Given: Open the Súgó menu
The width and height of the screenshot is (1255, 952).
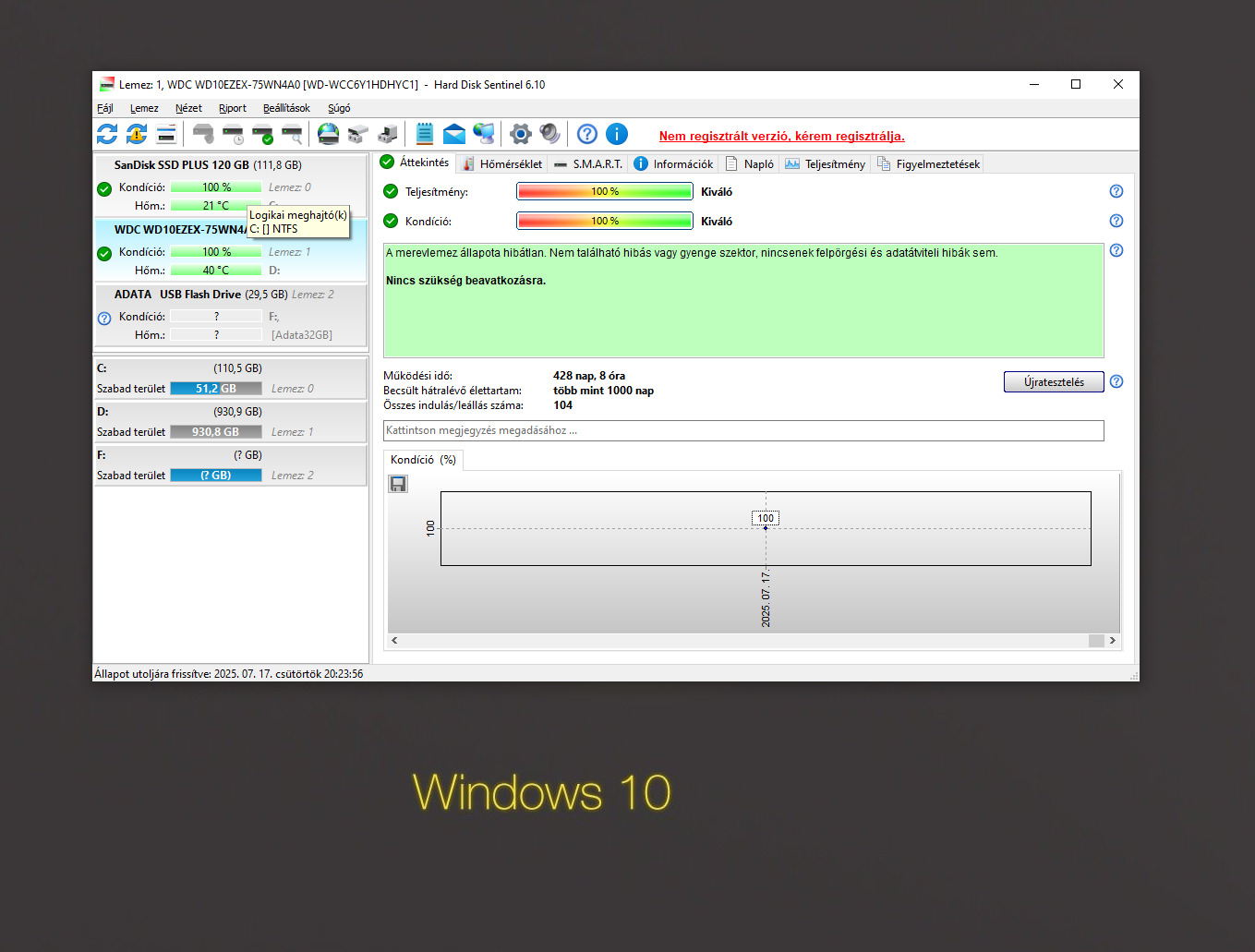Looking at the screenshot, I should pyautogui.click(x=339, y=108).
